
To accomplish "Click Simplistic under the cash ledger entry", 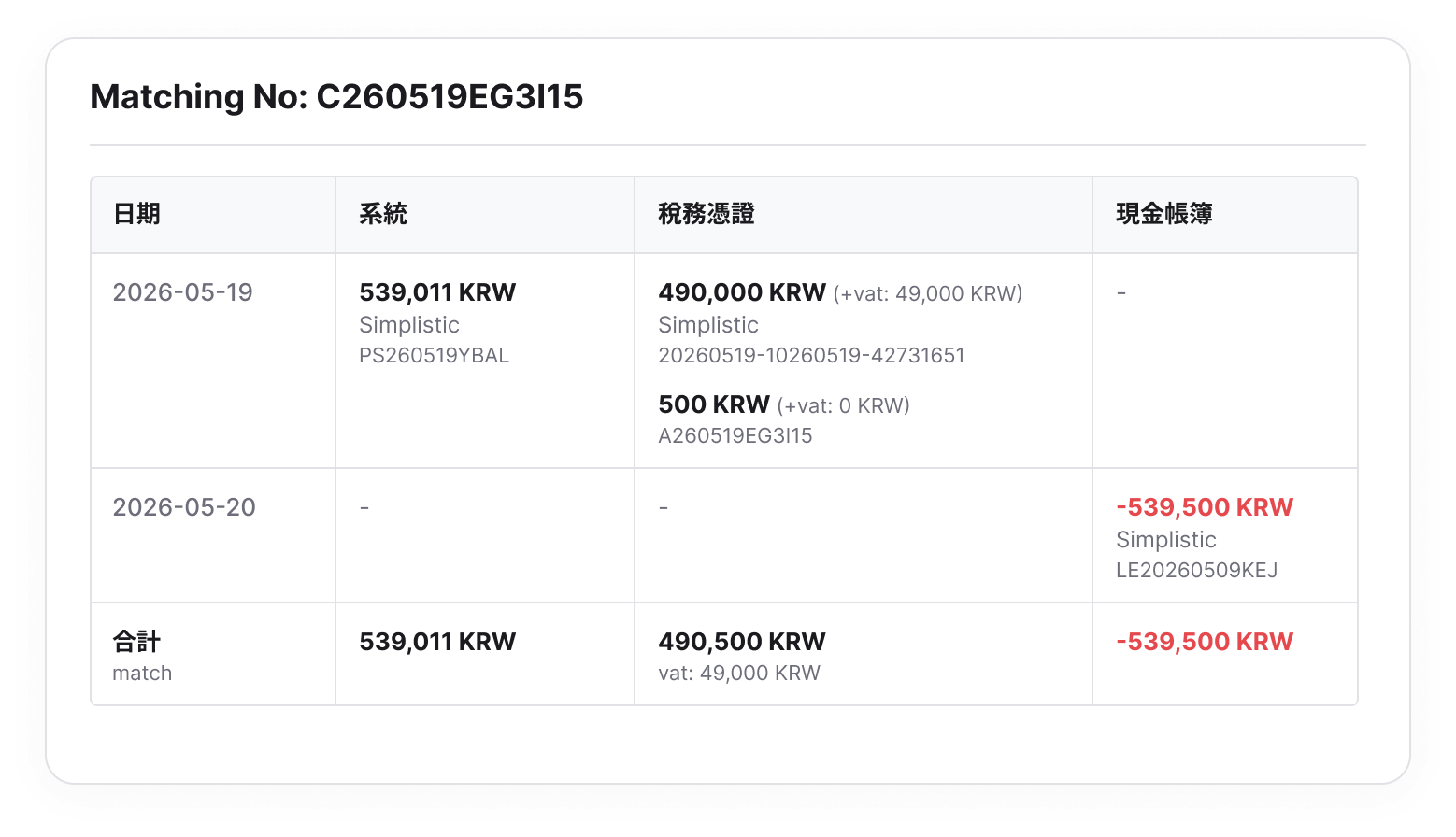I will (x=1166, y=540).
